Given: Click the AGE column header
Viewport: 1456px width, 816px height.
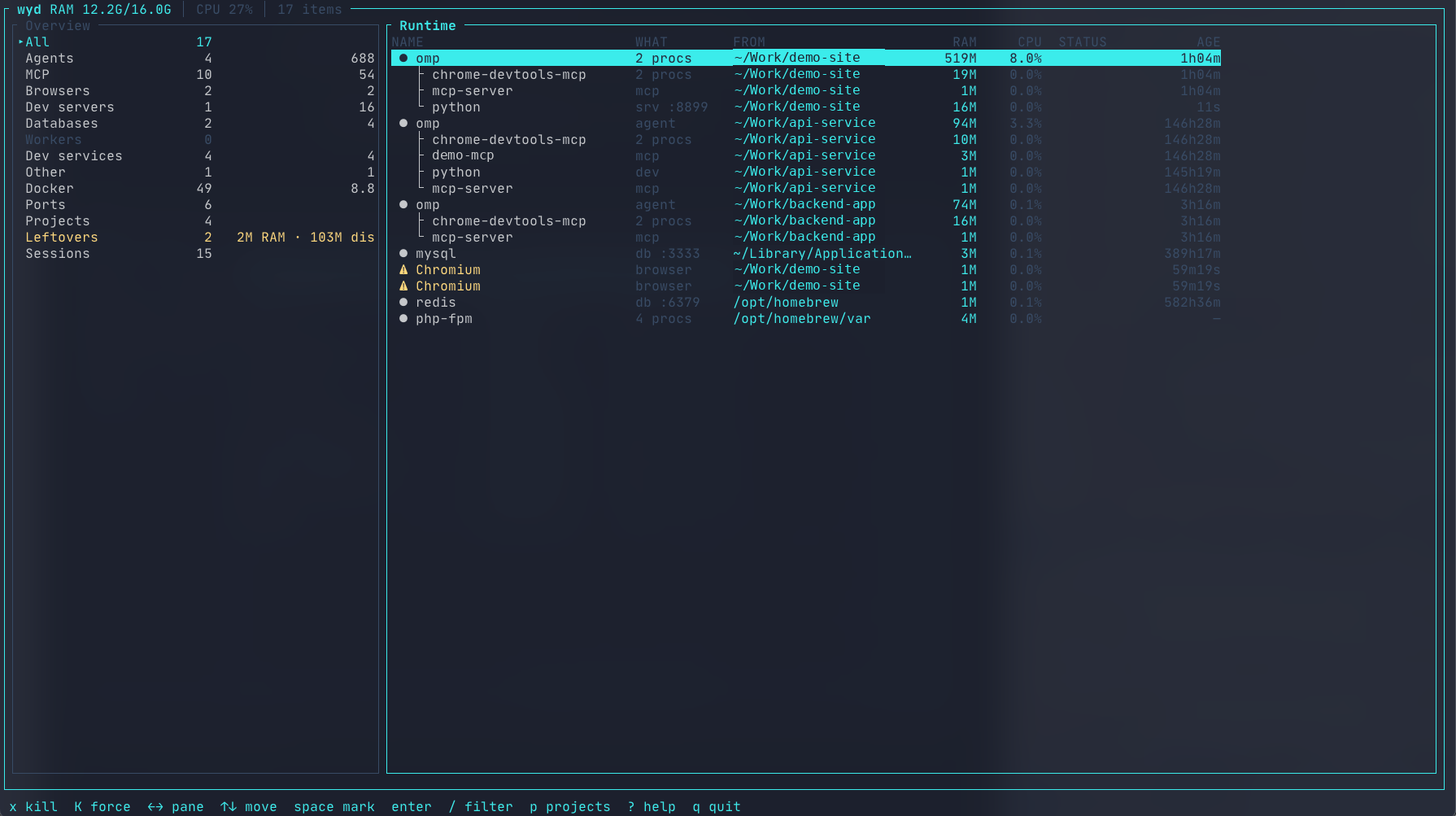Looking at the screenshot, I should click(1209, 41).
